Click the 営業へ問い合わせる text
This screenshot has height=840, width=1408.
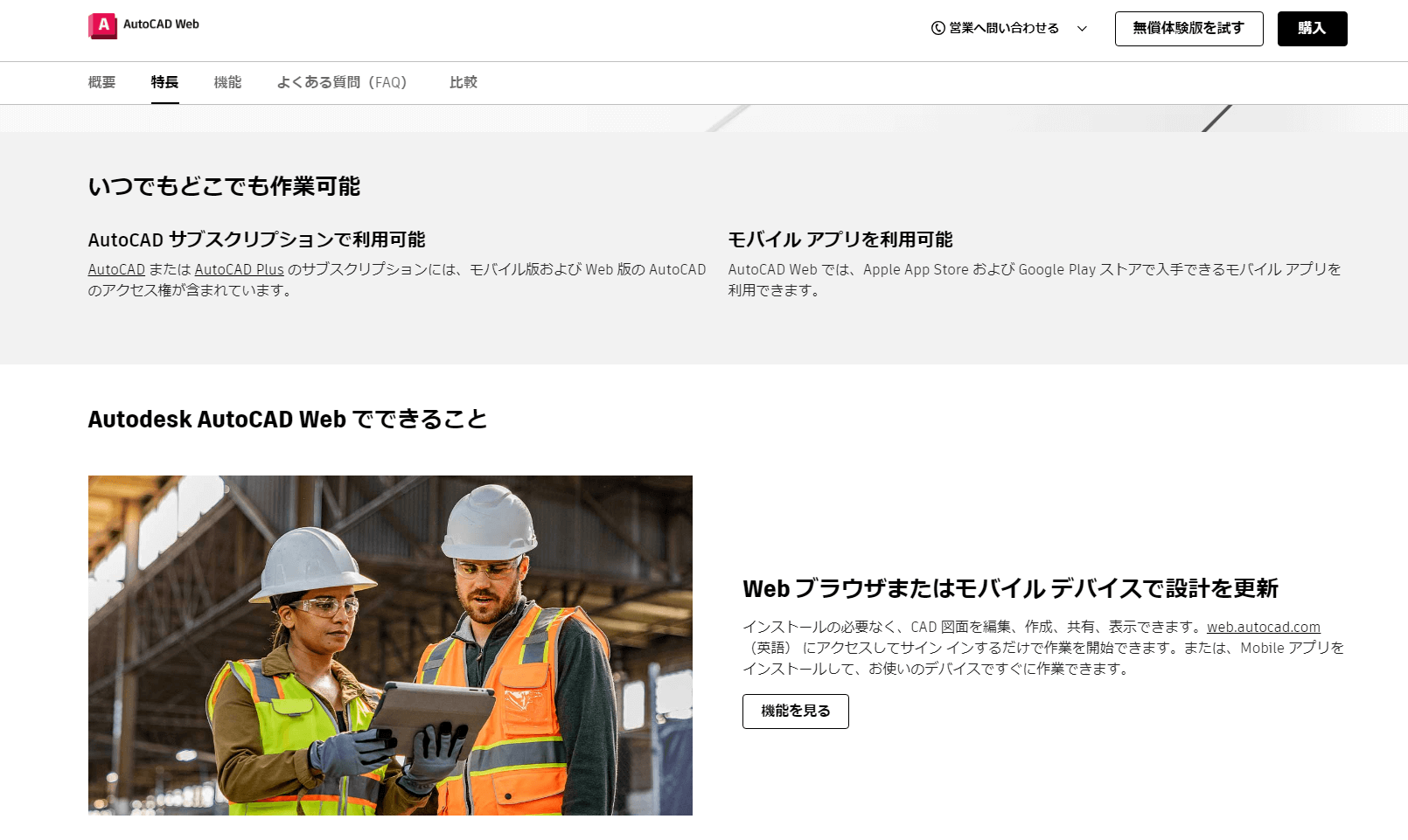point(1004,28)
